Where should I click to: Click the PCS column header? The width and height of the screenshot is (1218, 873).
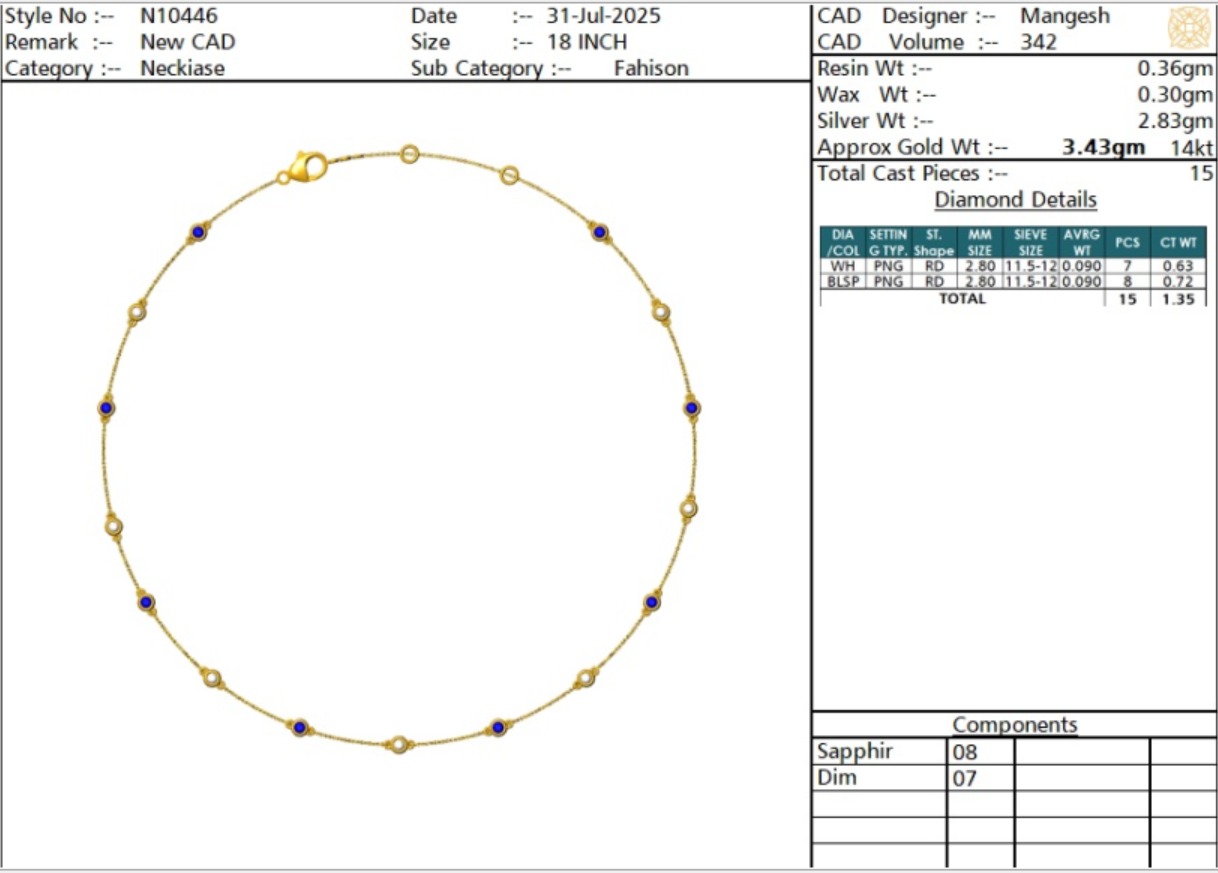click(1127, 242)
